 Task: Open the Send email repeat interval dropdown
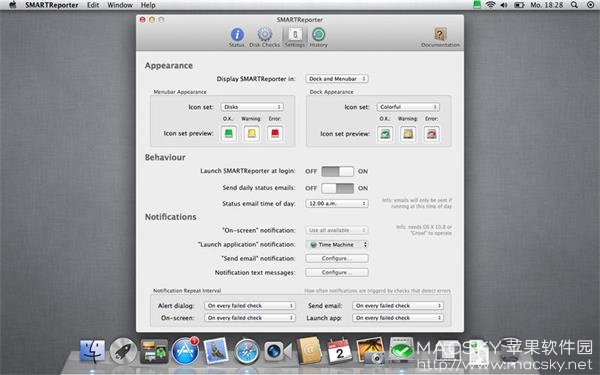click(x=398, y=306)
